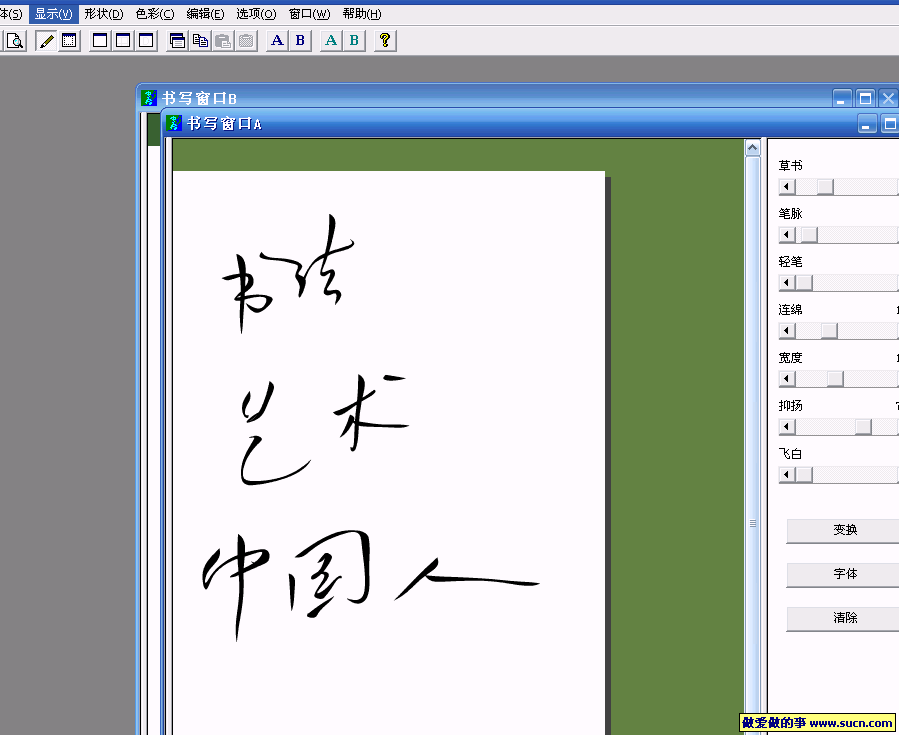Click the blue letter B toolbar icon

(299, 40)
